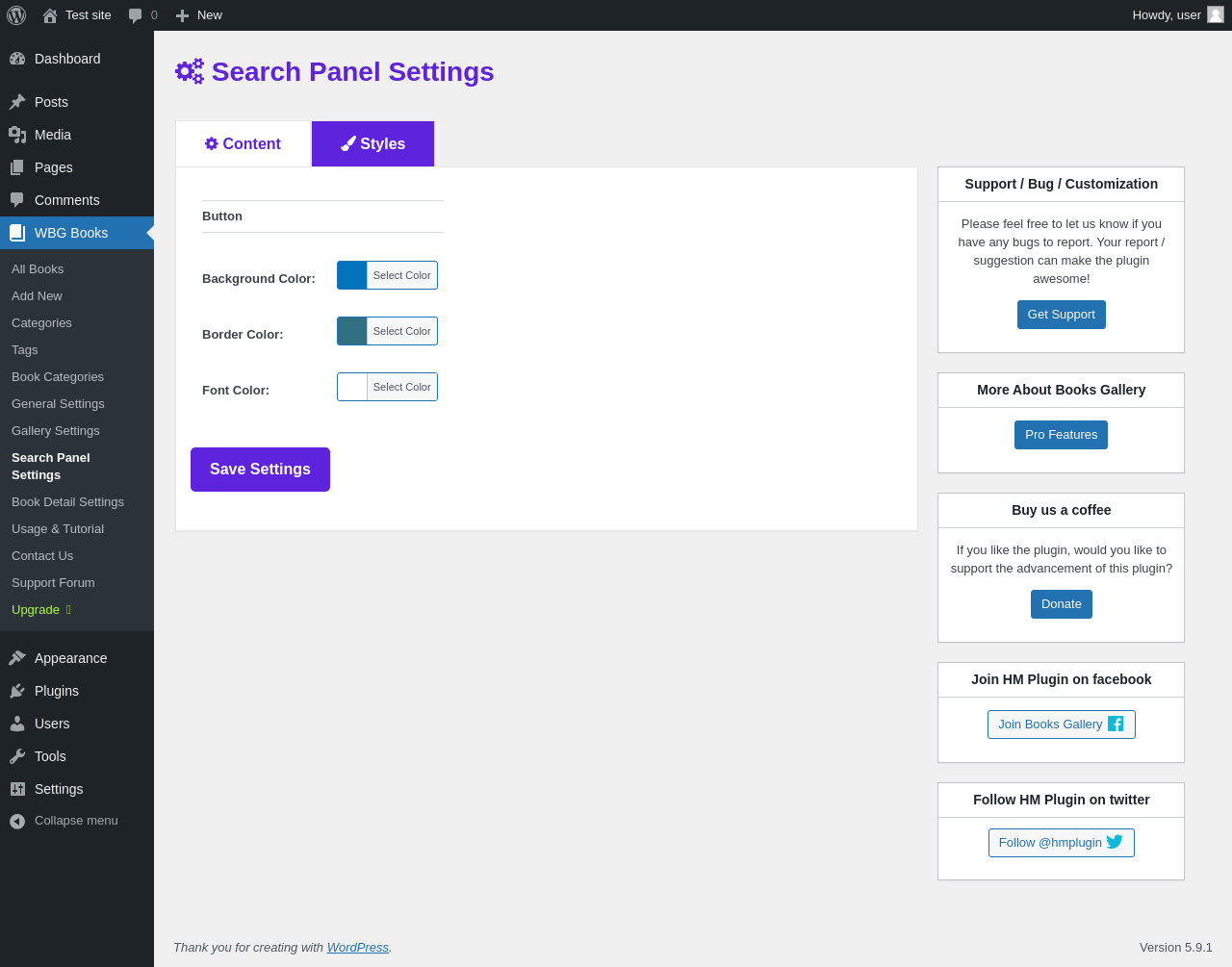The width and height of the screenshot is (1232, 967).
Task: Click the WordPress footer link
Action: [x=357, y=948]
